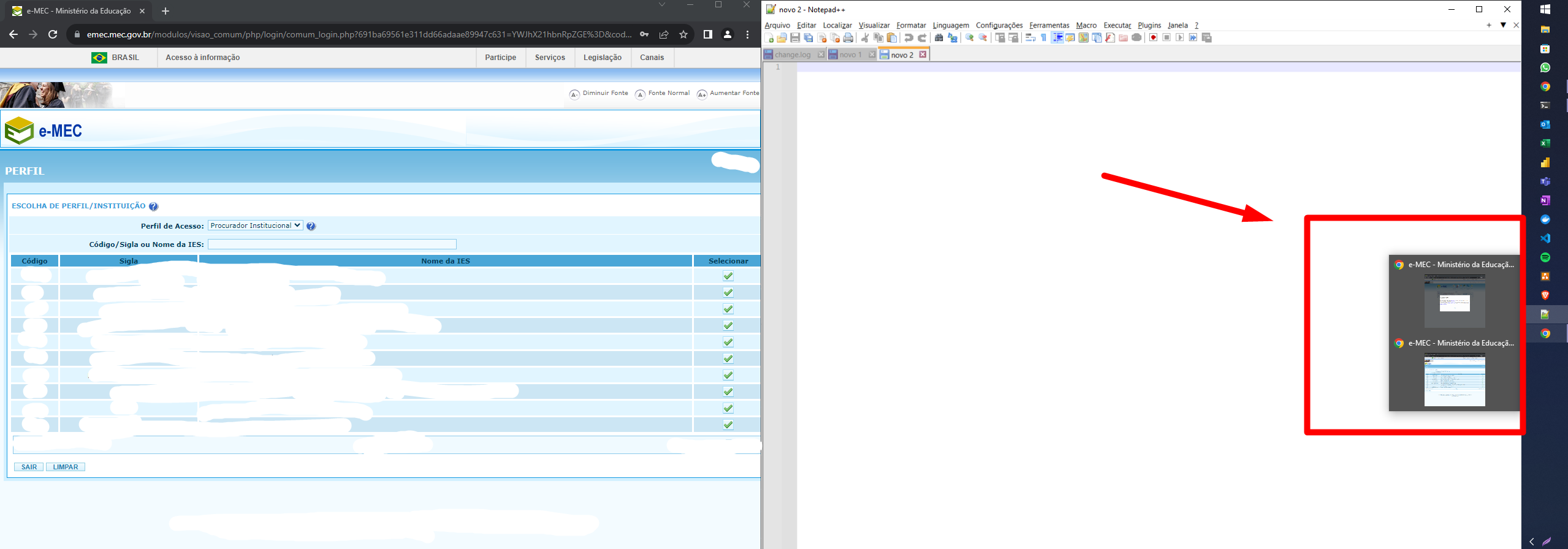This screenshot has height=549, width=1568.
Task: Click the stop macro recording icon
Action: (x=1166, y=37)
